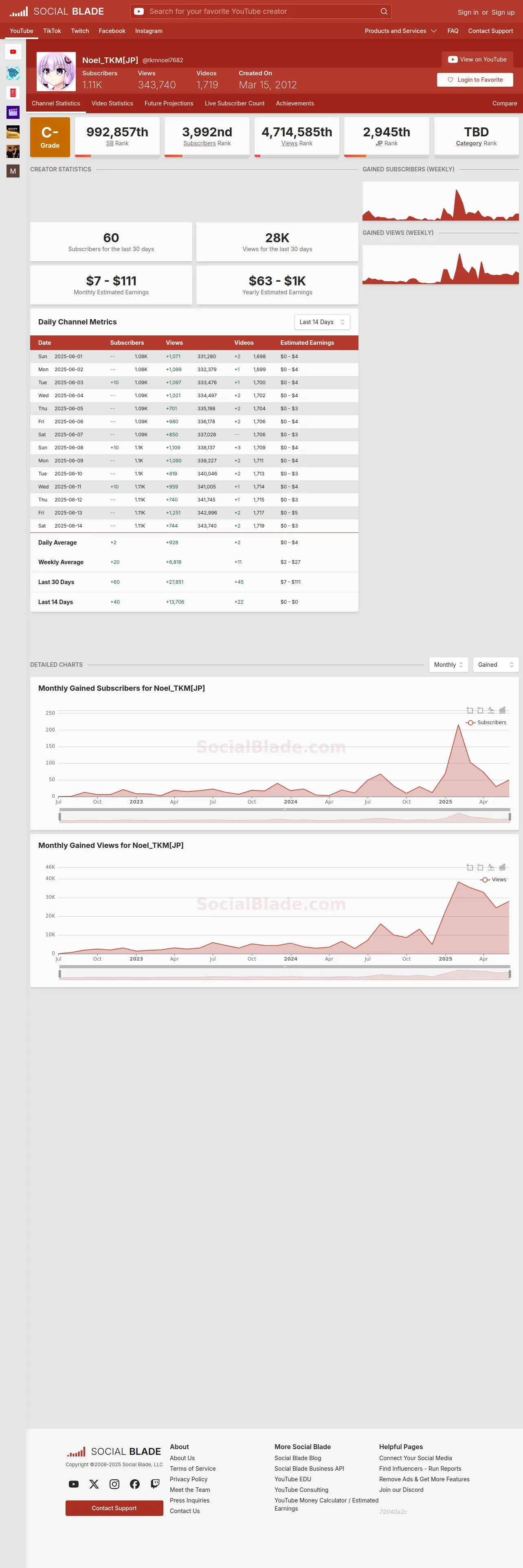Click zoom-area icon on Subscribers chart

(x=469, y=710)
